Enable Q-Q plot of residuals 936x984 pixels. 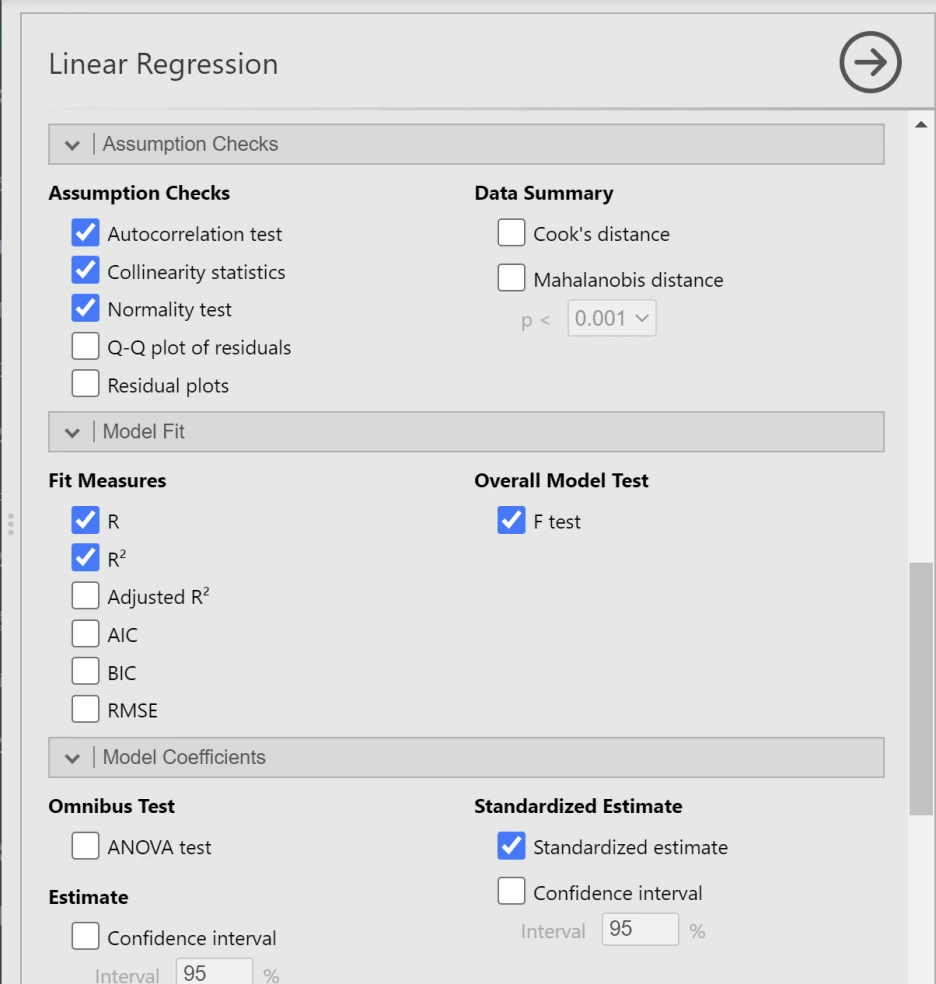click(86, 348)
